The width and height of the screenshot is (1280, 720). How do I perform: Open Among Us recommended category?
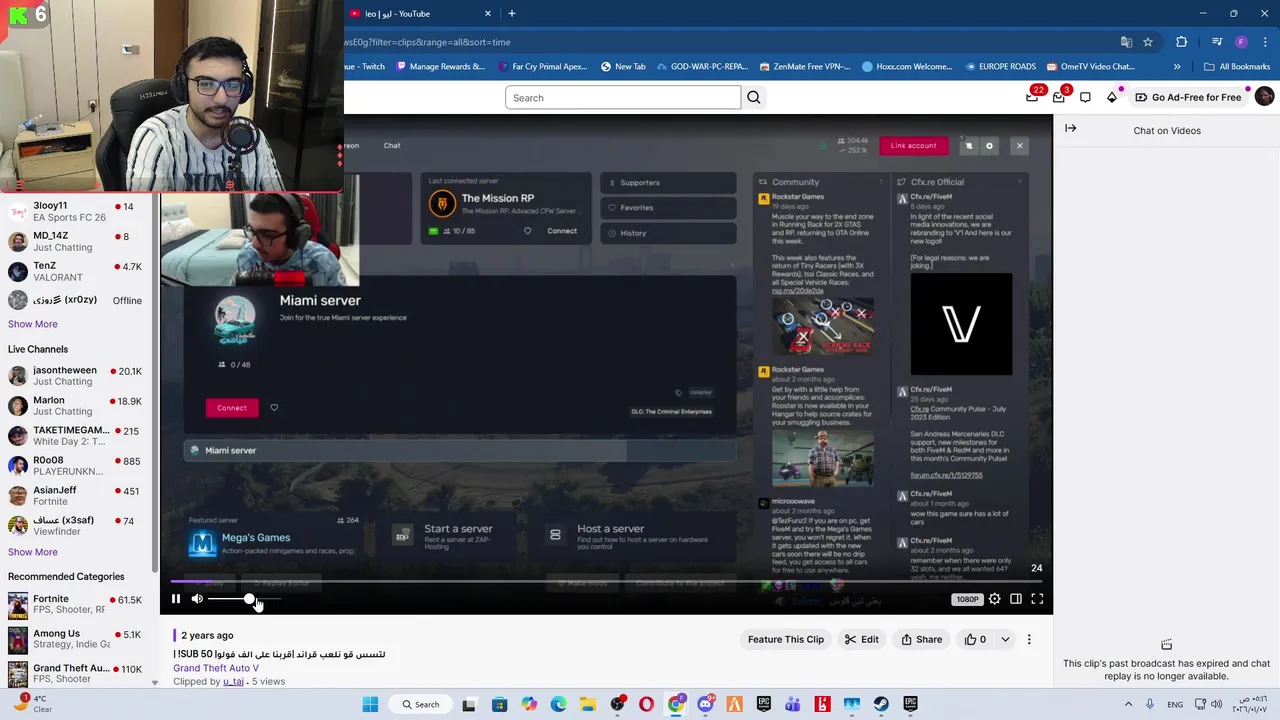pos(75,640)
